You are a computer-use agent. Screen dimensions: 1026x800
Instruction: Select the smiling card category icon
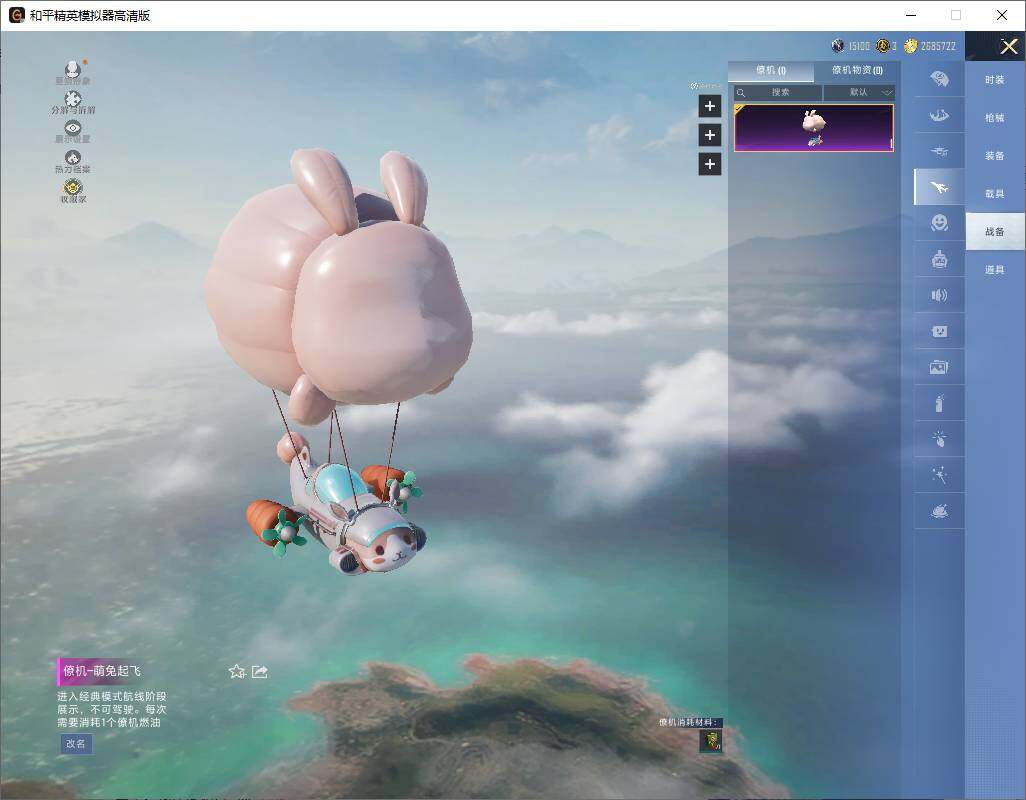(939, 331)
